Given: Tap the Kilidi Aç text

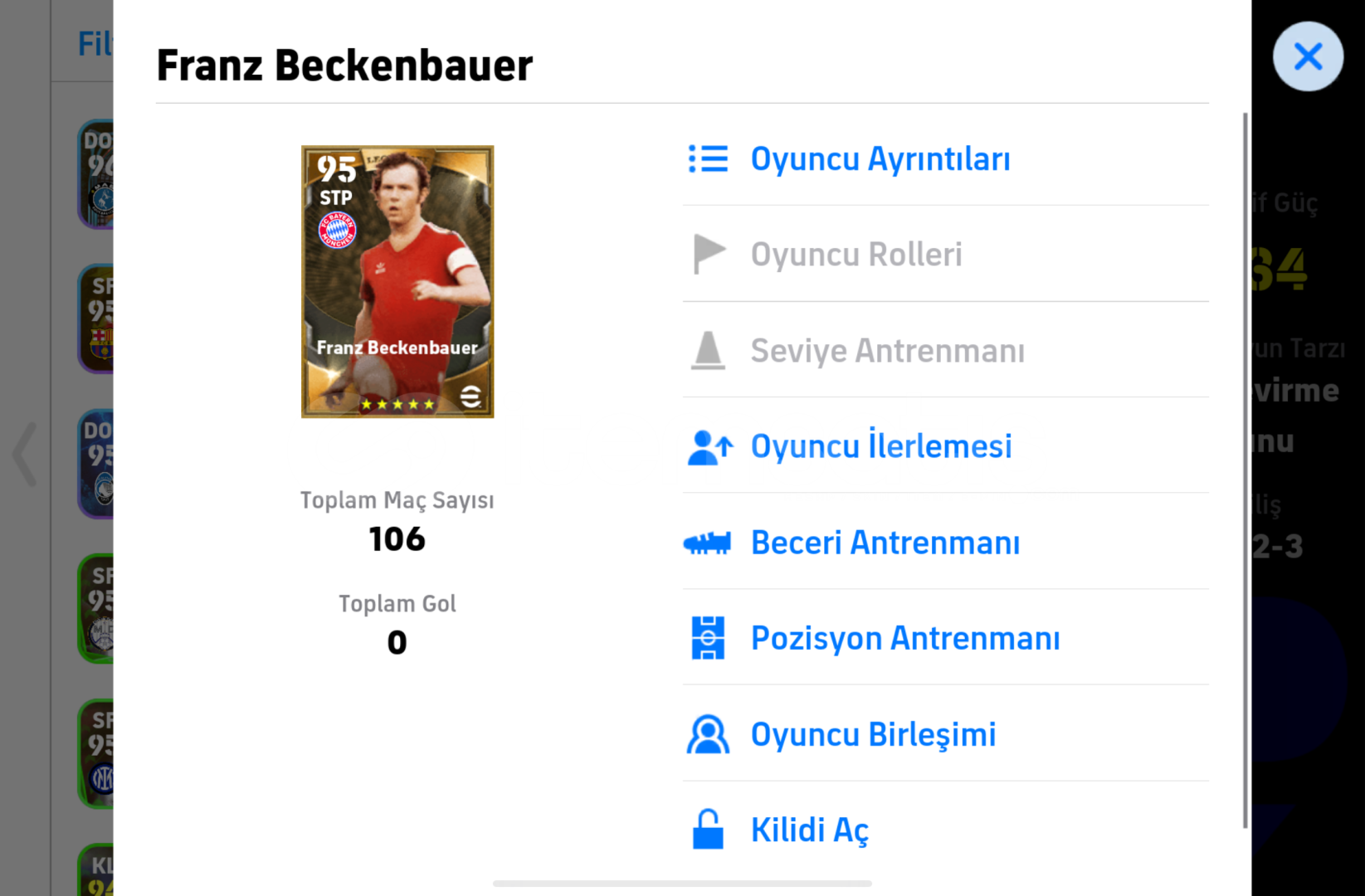Looking at the screenshot, I should [809, 830].
